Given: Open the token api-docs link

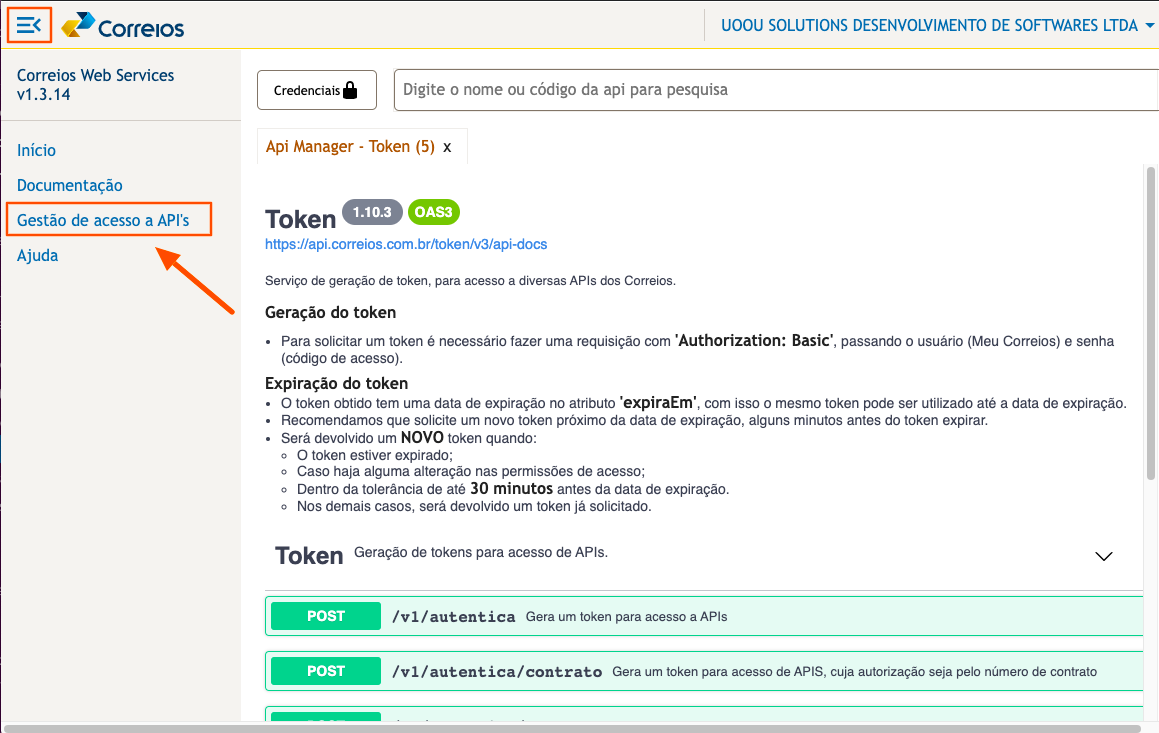Looking at the screenshot, I should (x=406, y=245).
